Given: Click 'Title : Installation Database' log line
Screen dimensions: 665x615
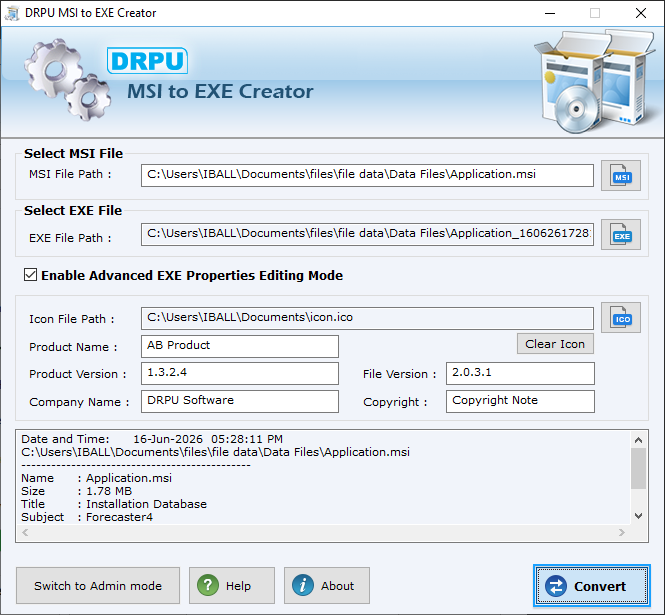Looking at the screenshot, I should pos(114,504).
